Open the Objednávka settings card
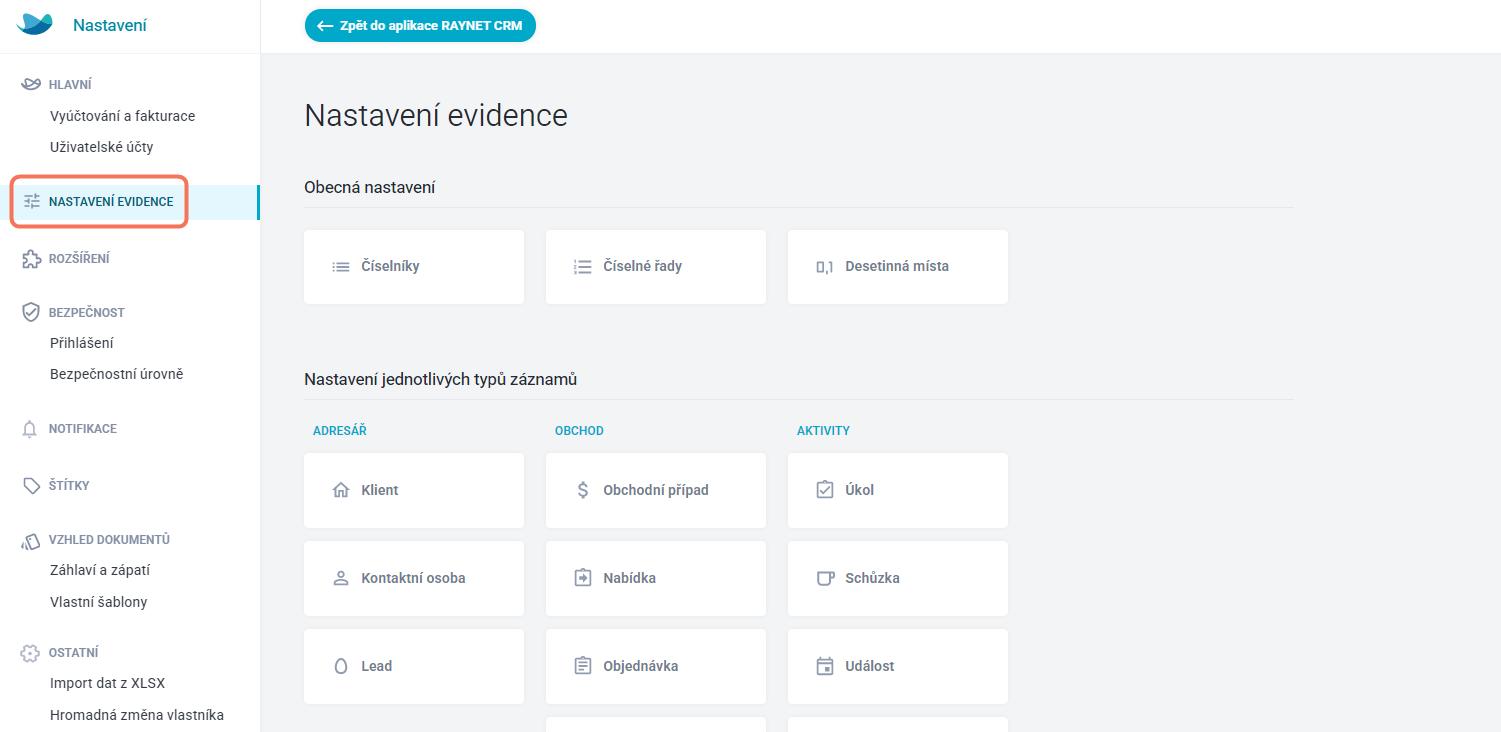The image size is (1501, 732). pos(656,666)
